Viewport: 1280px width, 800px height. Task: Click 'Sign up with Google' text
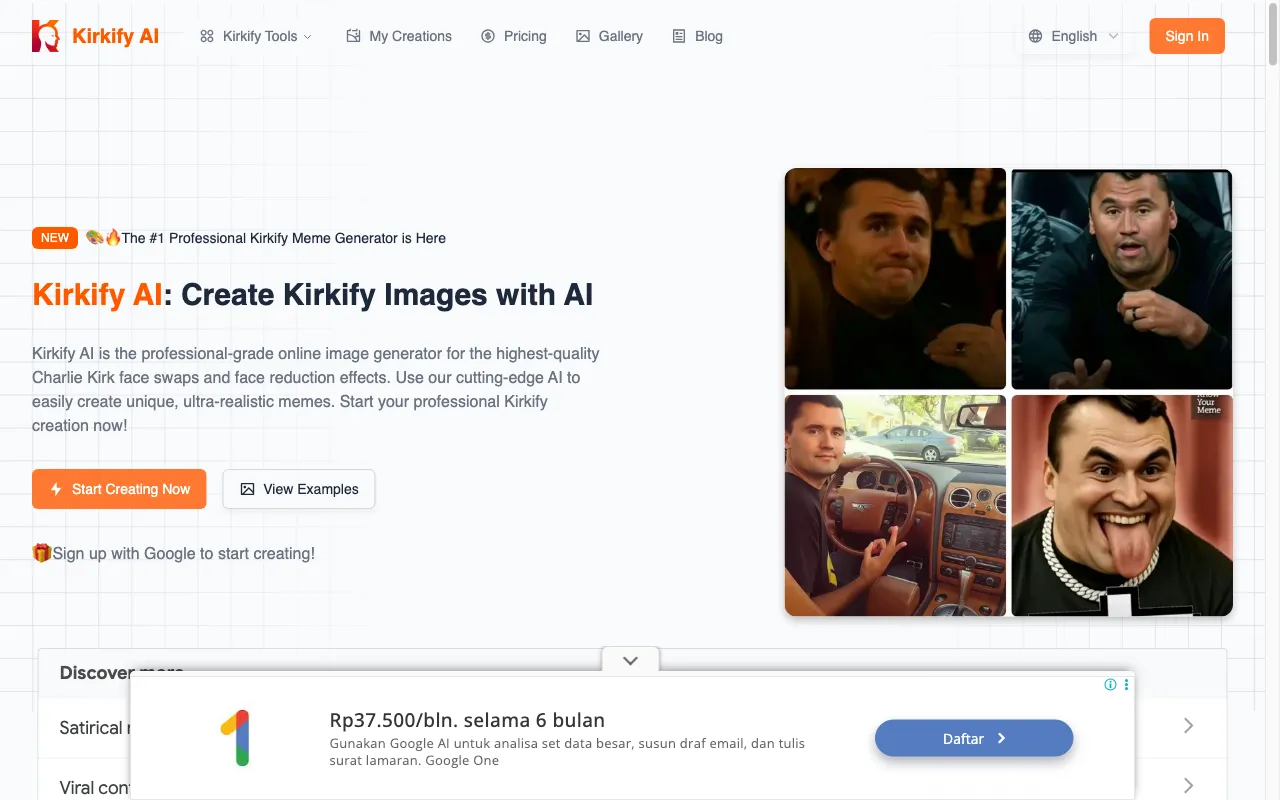click(183, 553)
